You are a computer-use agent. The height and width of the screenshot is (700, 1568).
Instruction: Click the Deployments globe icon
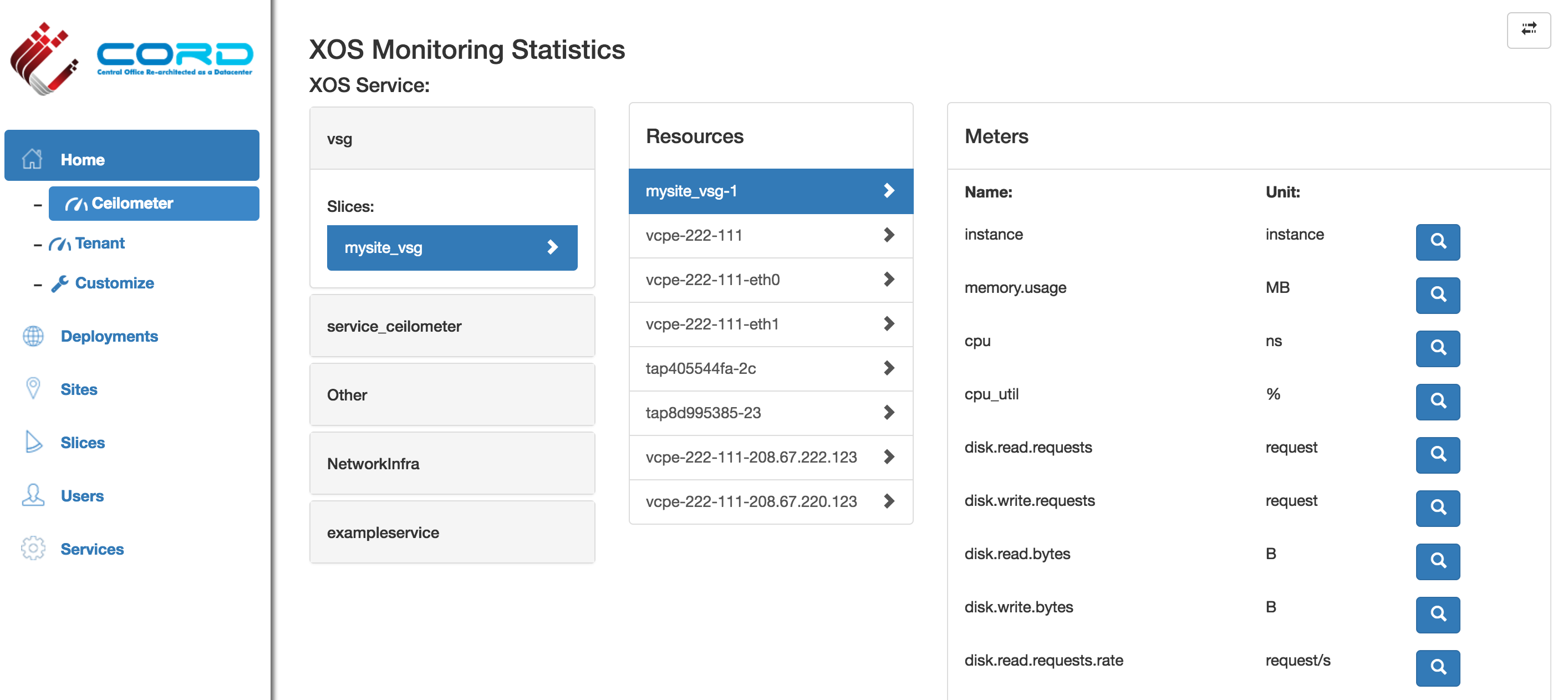click(33, 336)
